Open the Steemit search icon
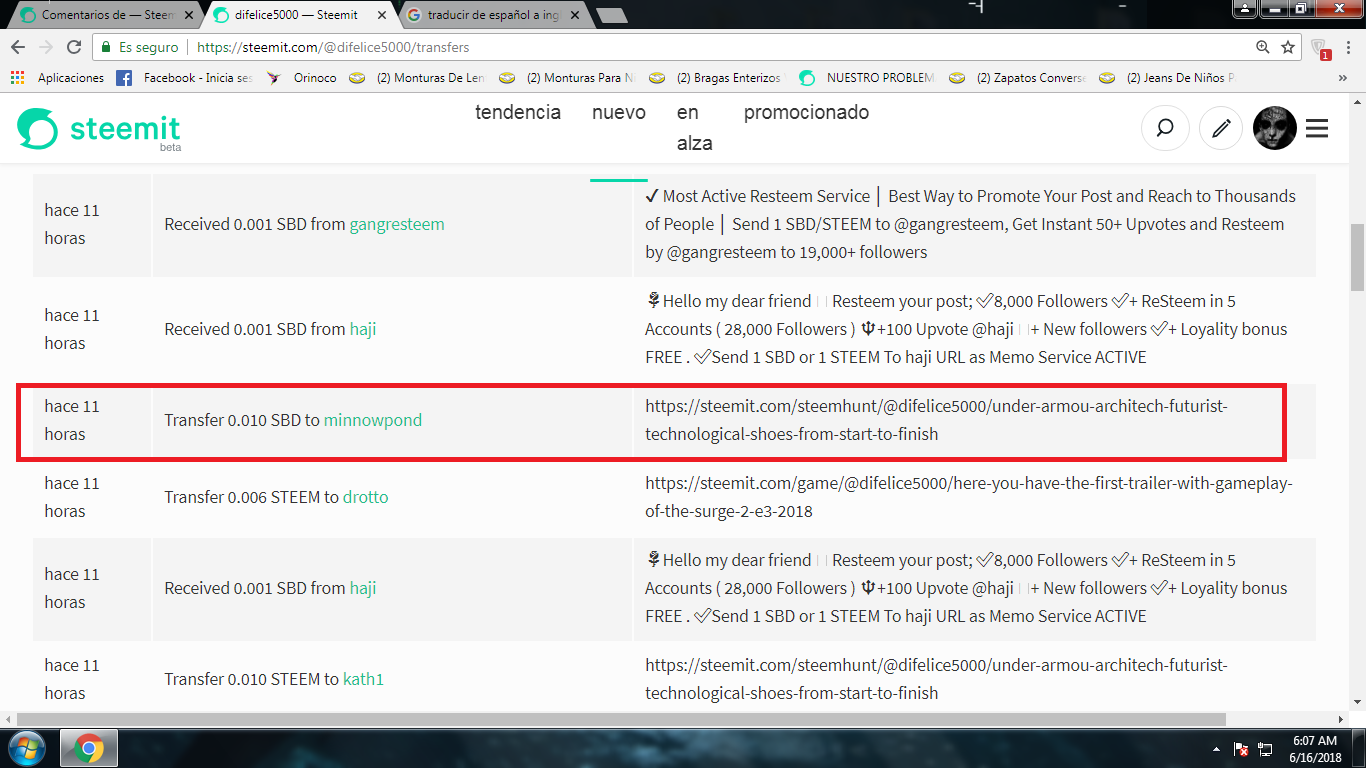The height and width of the screenshot is (768, 1366). coord(1165,129)
